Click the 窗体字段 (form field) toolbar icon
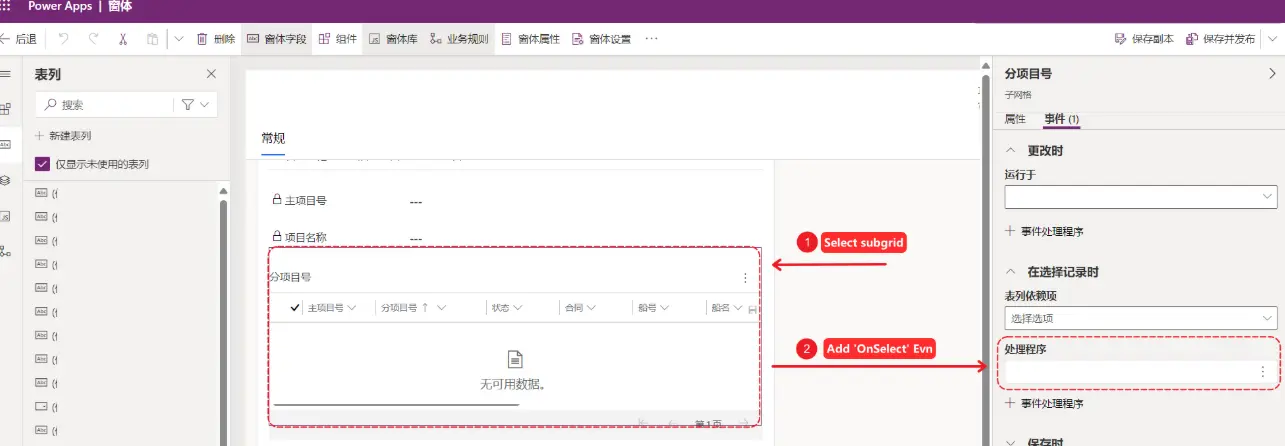The height and width of the screenshot is (446, 1285). (x=252, y=39)
